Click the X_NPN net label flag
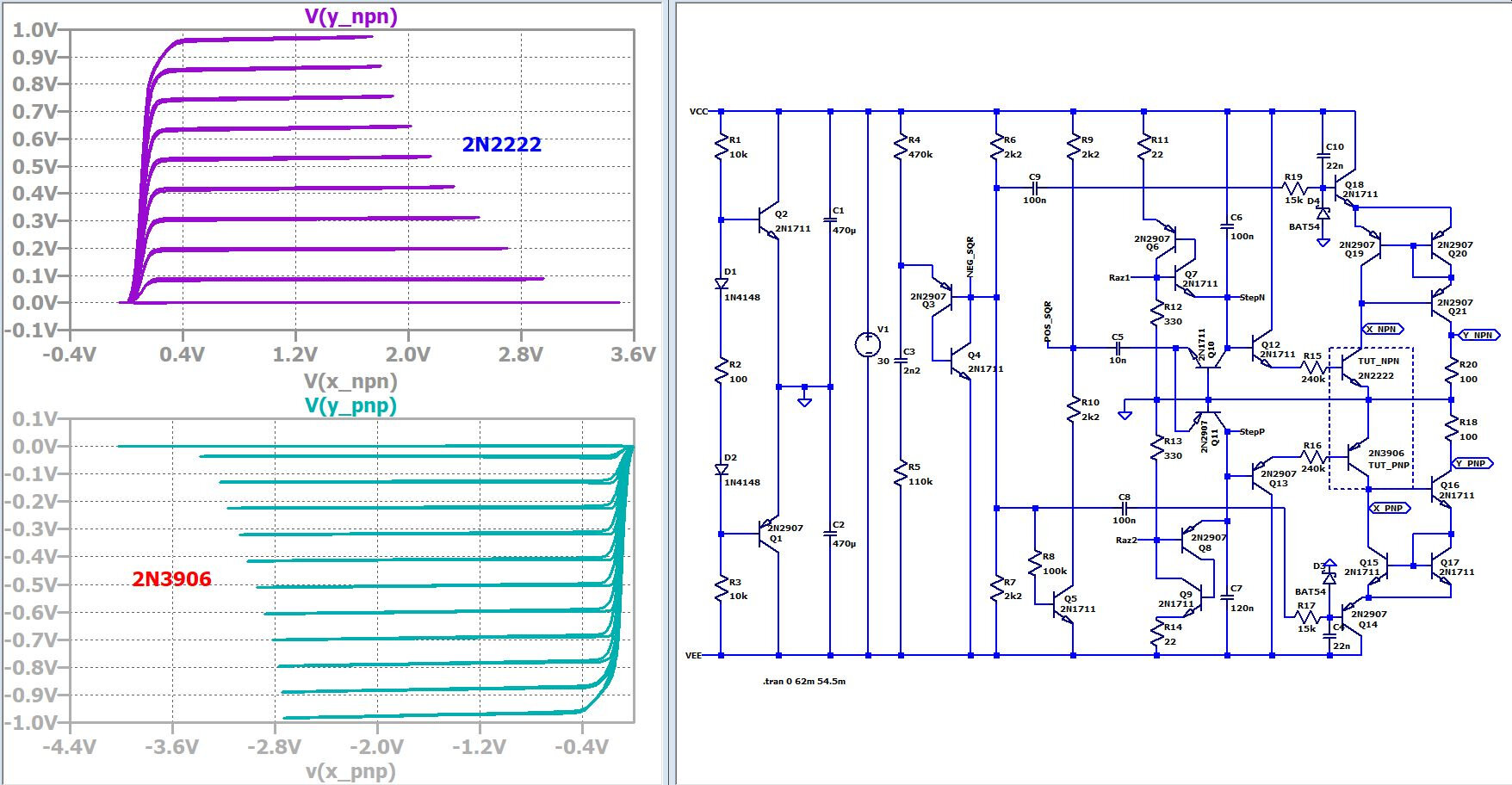This screenshot has width=1512, height=785. pos(1384,329)
